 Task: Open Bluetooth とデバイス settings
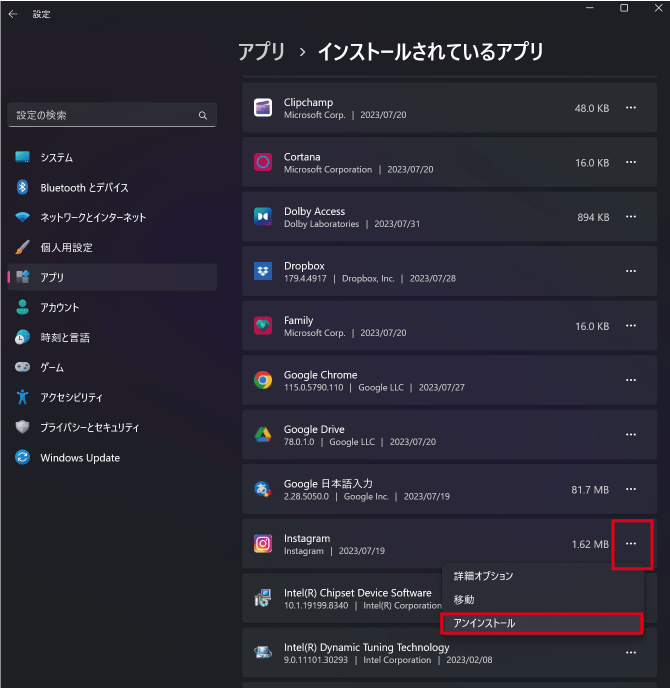(x=84, y=188)
